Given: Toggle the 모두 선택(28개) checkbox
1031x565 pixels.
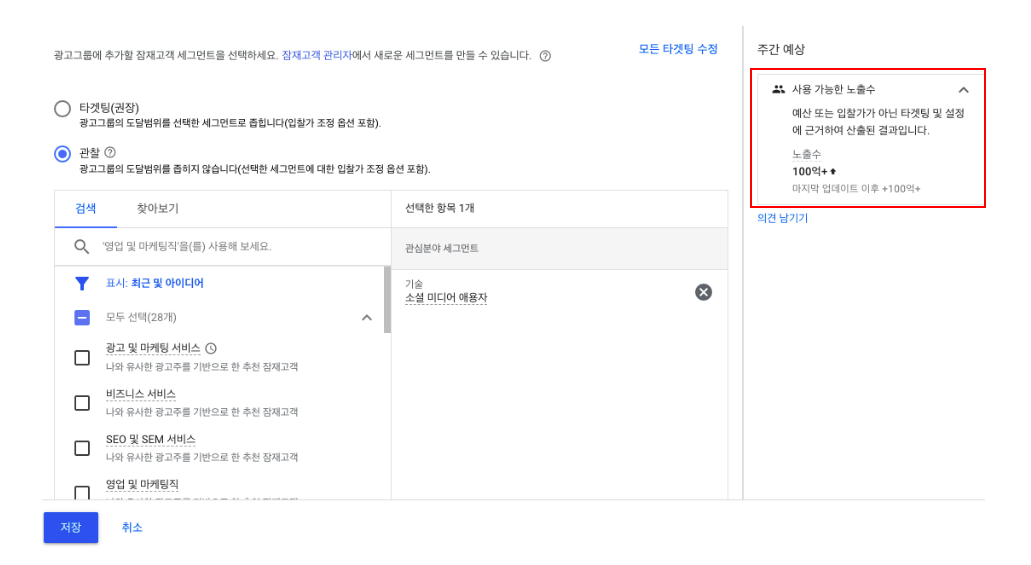Looking at the screenshot, I should 82,318.
